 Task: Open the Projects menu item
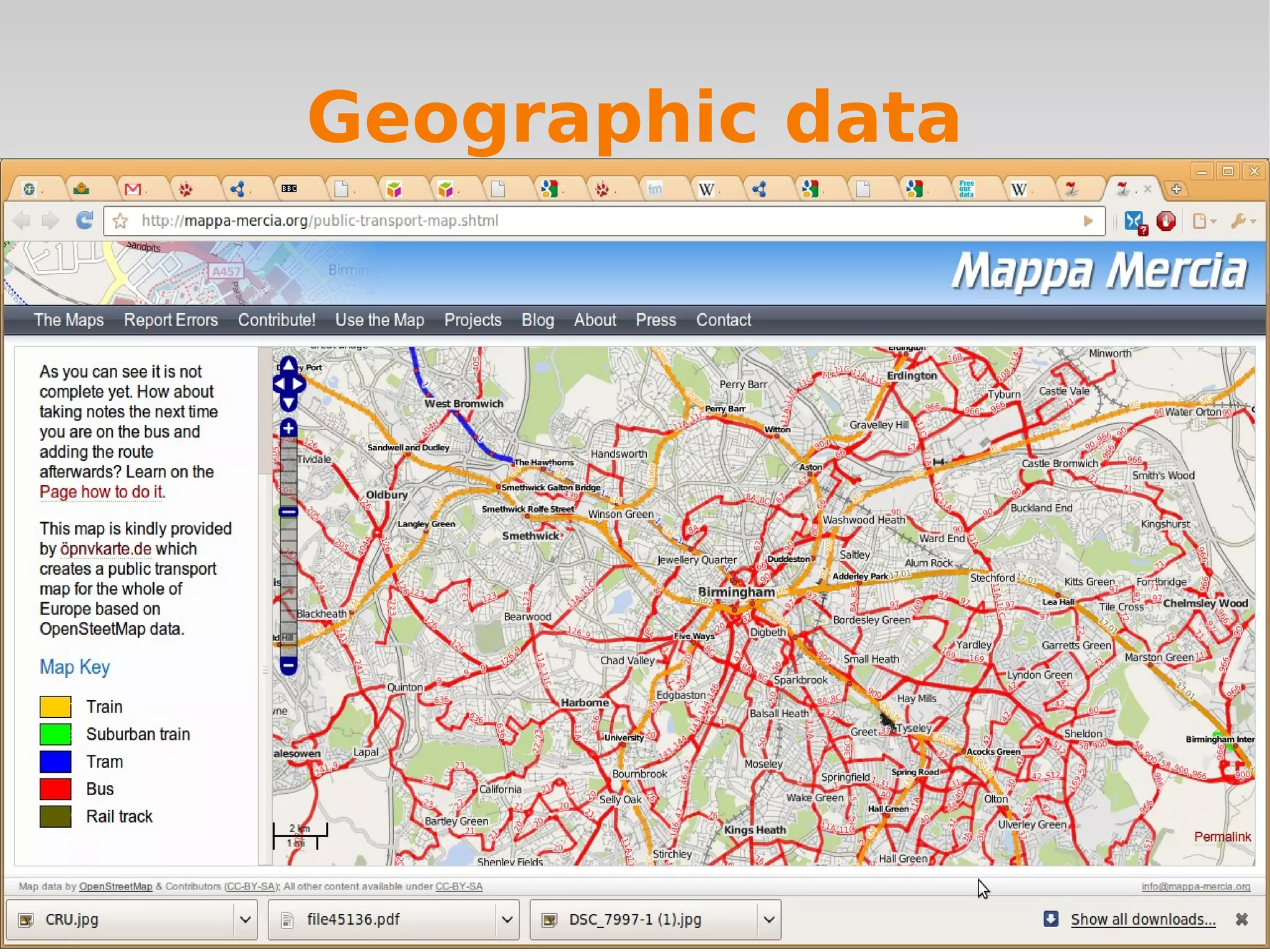473,321
